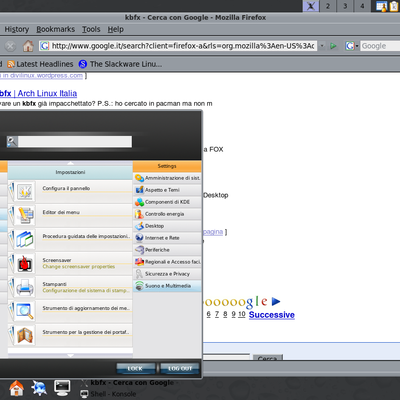Viewport: 400px width, 400px height.
Task: Select Regionali e Accesso facilitato icon
Action: click(139, 262)
